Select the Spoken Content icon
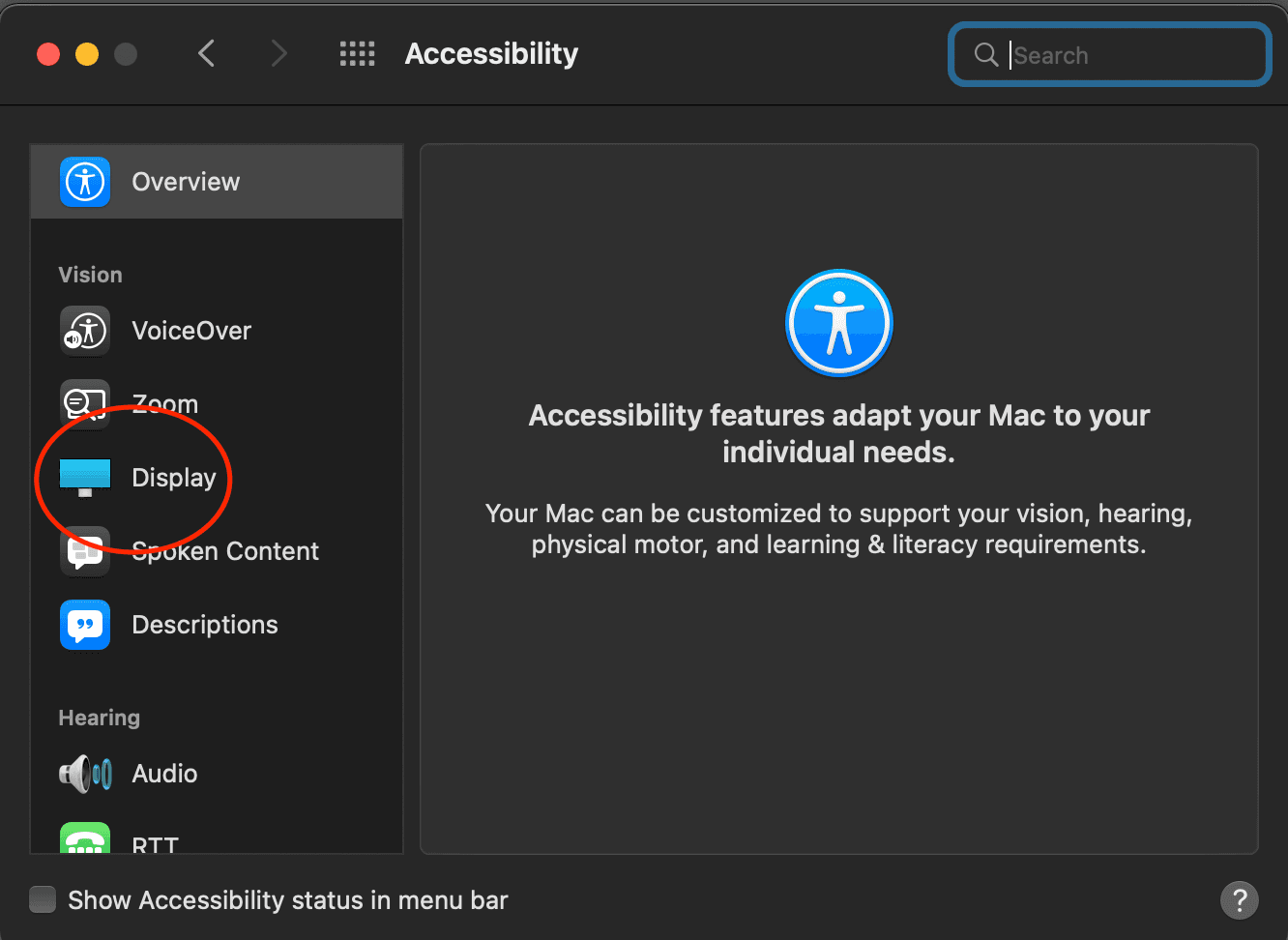Viewport: 1288px width, 940px height. tap(85, 551)
